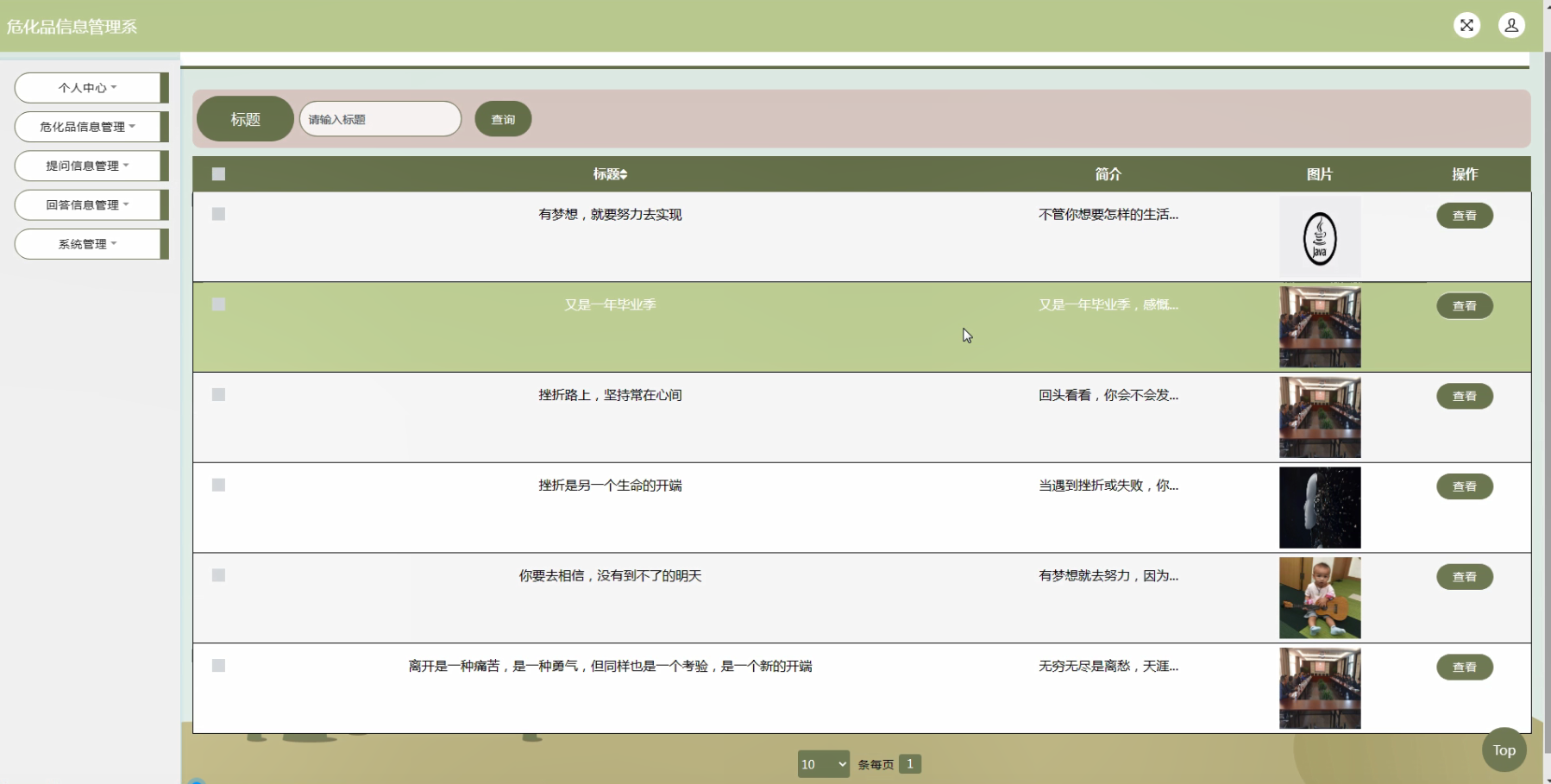Click the Top button at bottom right

pyautogui.click(x=1504, y=750)
